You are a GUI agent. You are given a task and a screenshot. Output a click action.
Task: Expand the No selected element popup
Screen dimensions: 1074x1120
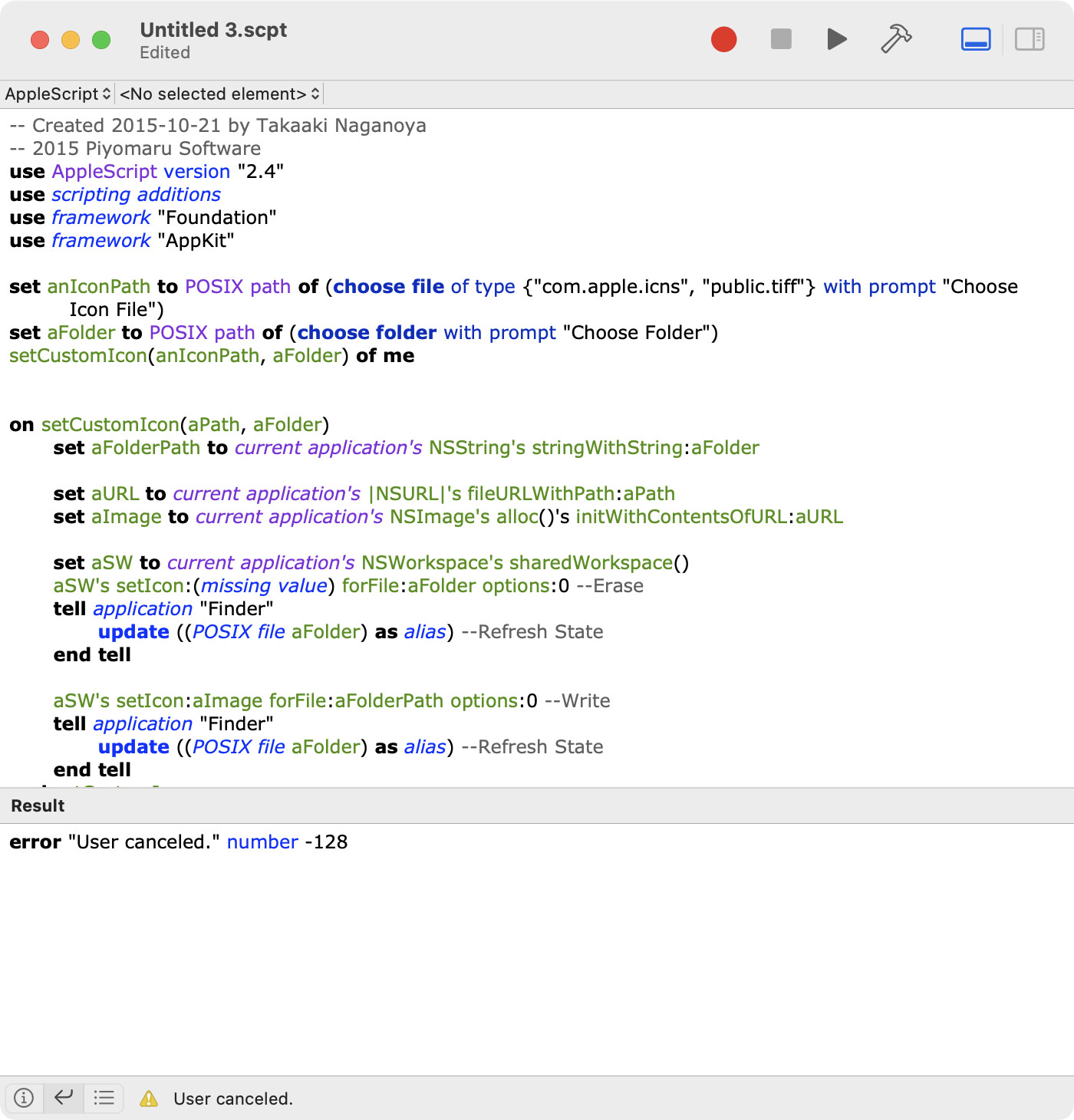219,94
